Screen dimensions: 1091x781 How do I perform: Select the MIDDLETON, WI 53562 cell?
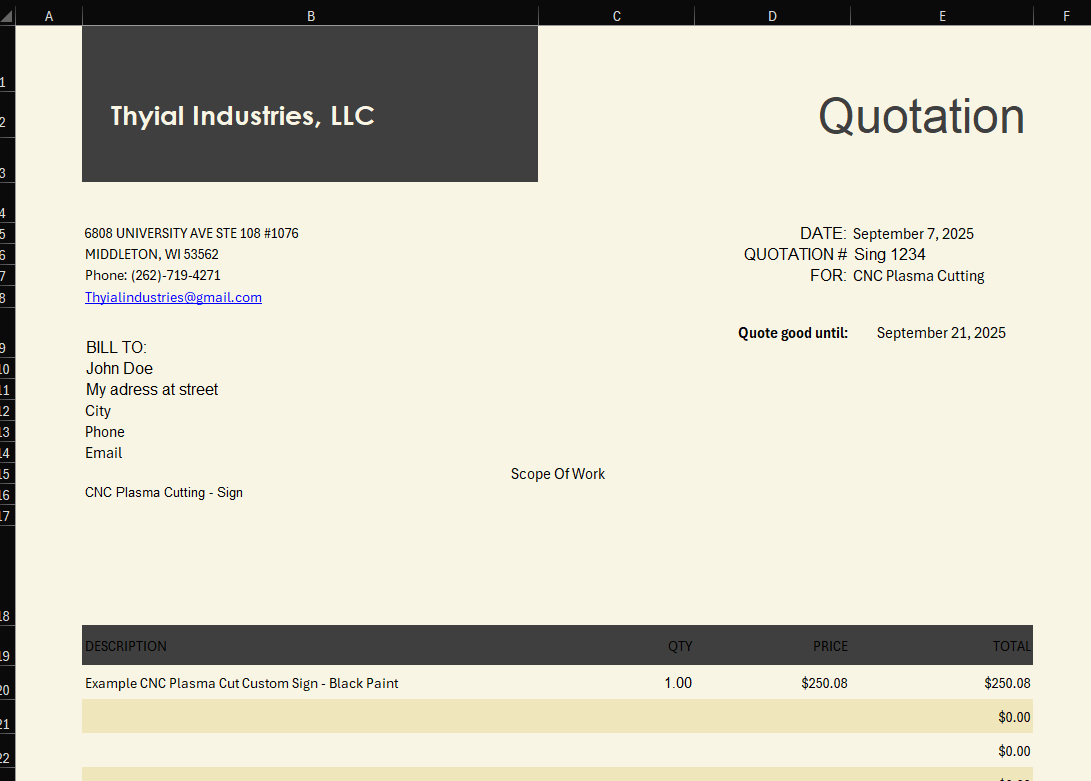click(x=152, y=254)
